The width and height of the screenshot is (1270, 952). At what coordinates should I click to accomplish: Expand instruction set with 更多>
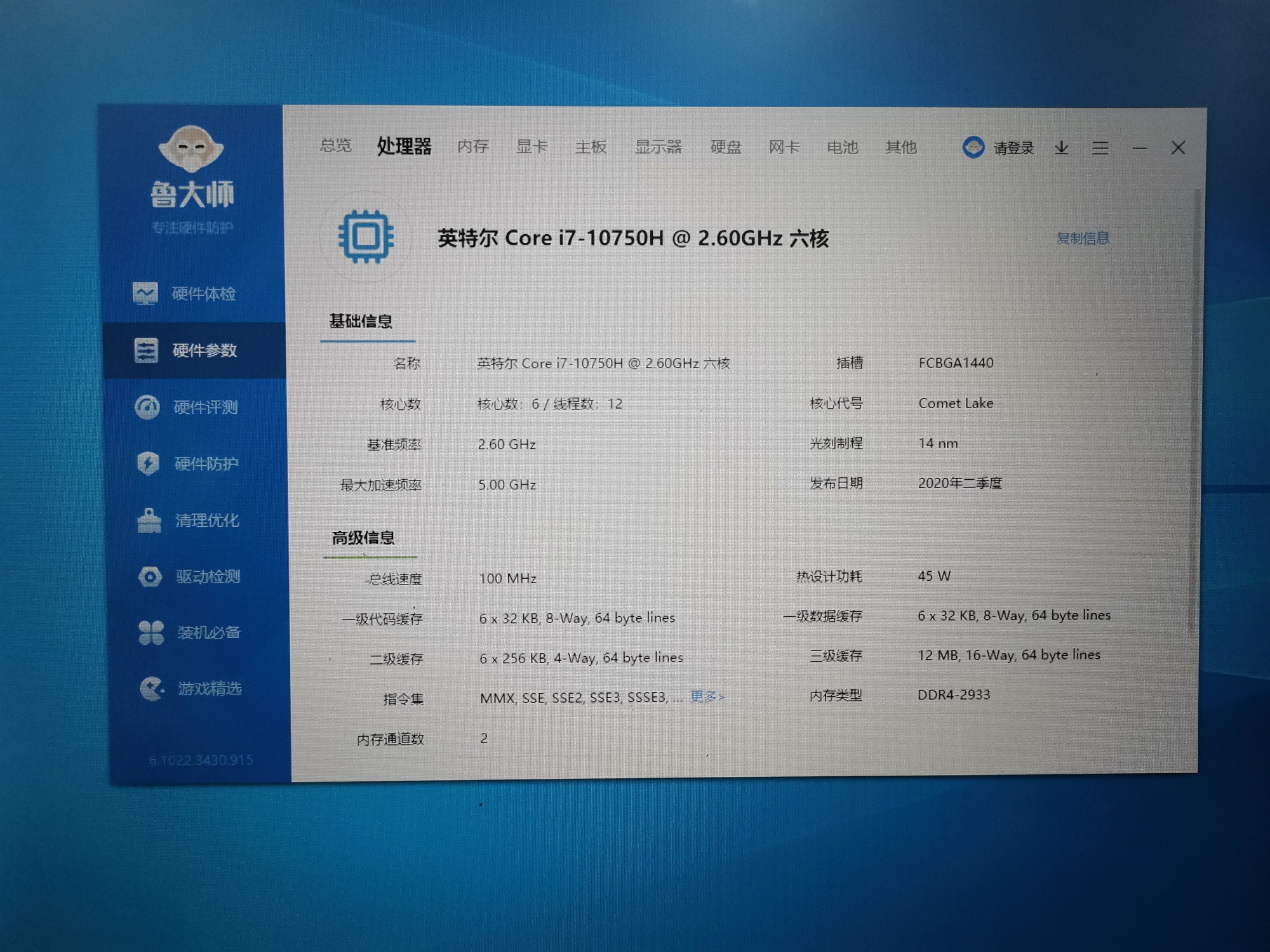(707, 697)
